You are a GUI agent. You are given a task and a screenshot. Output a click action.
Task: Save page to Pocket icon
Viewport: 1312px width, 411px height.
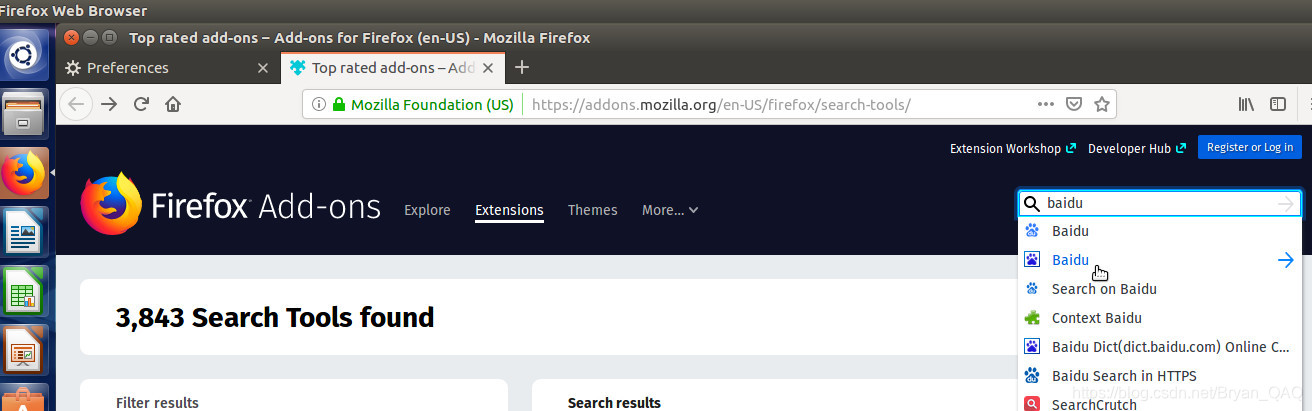(x=1074, y=104)
